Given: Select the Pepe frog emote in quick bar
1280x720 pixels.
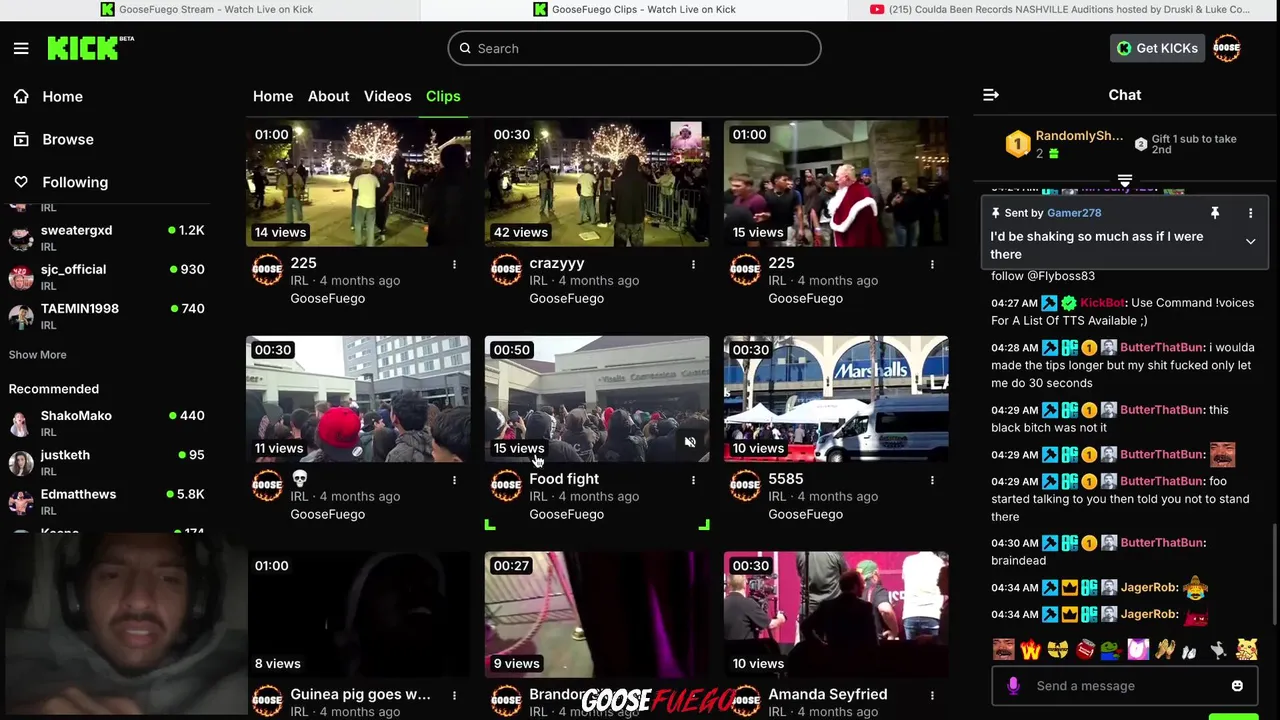Looking at the screenshot, I should click(1111, 650).
